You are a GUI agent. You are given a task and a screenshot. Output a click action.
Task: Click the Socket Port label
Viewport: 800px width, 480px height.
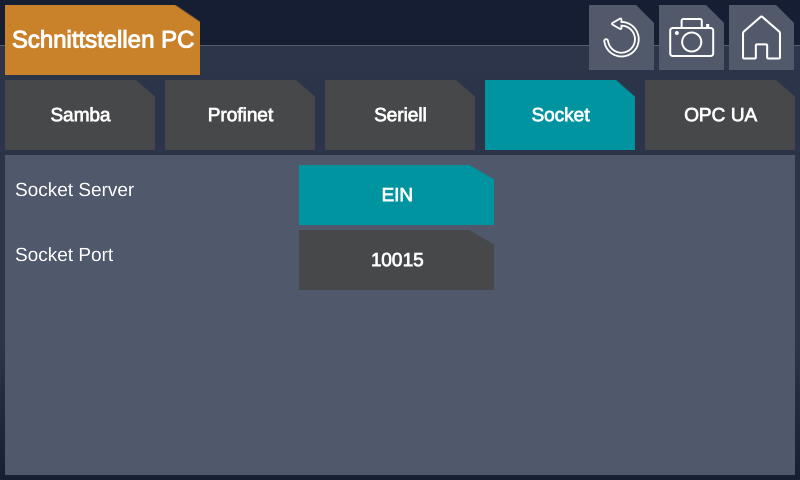[x=64, y=255]
